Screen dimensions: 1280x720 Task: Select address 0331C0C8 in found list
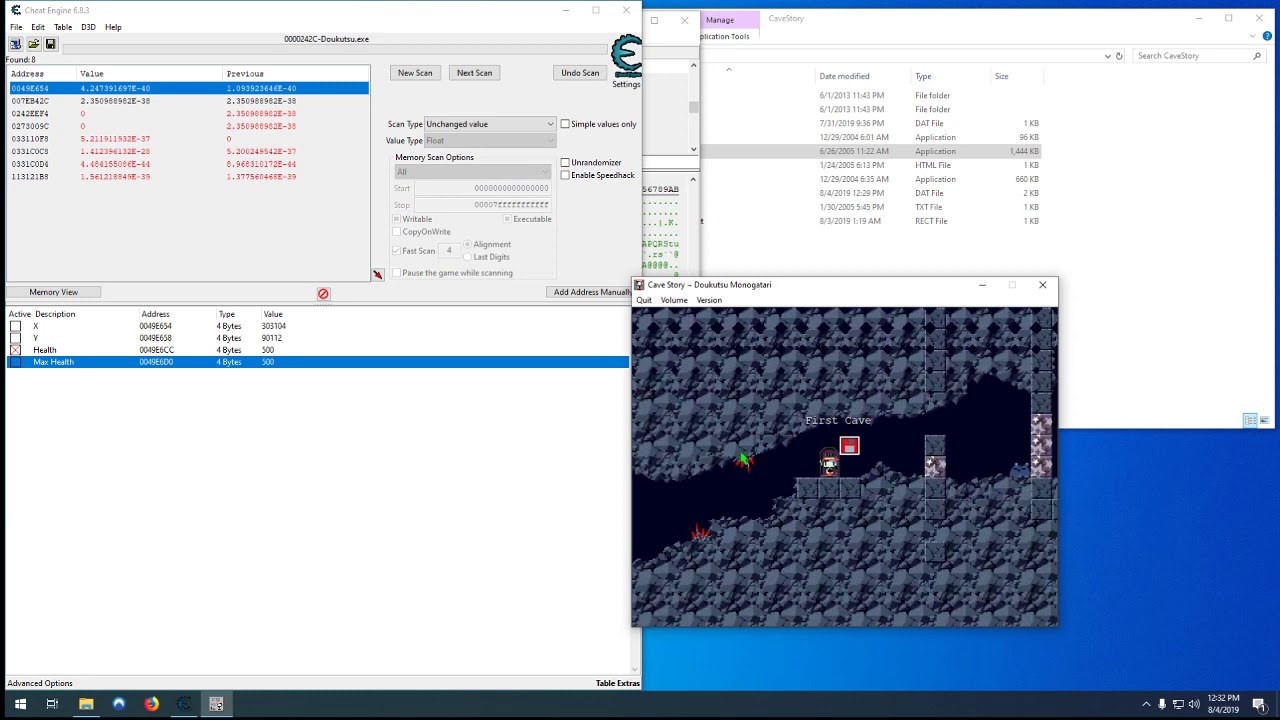189,151
